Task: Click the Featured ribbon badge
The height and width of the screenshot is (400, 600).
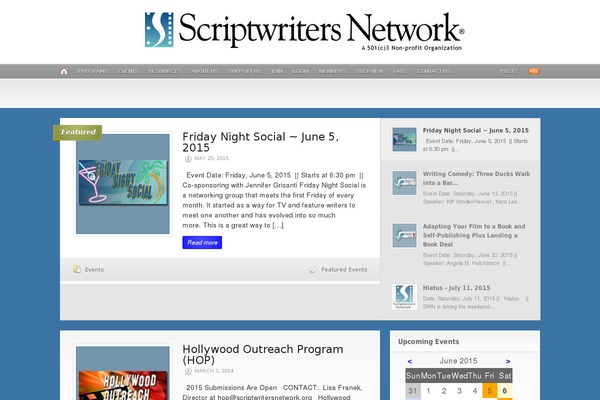Action: click(x=78, y=132)
